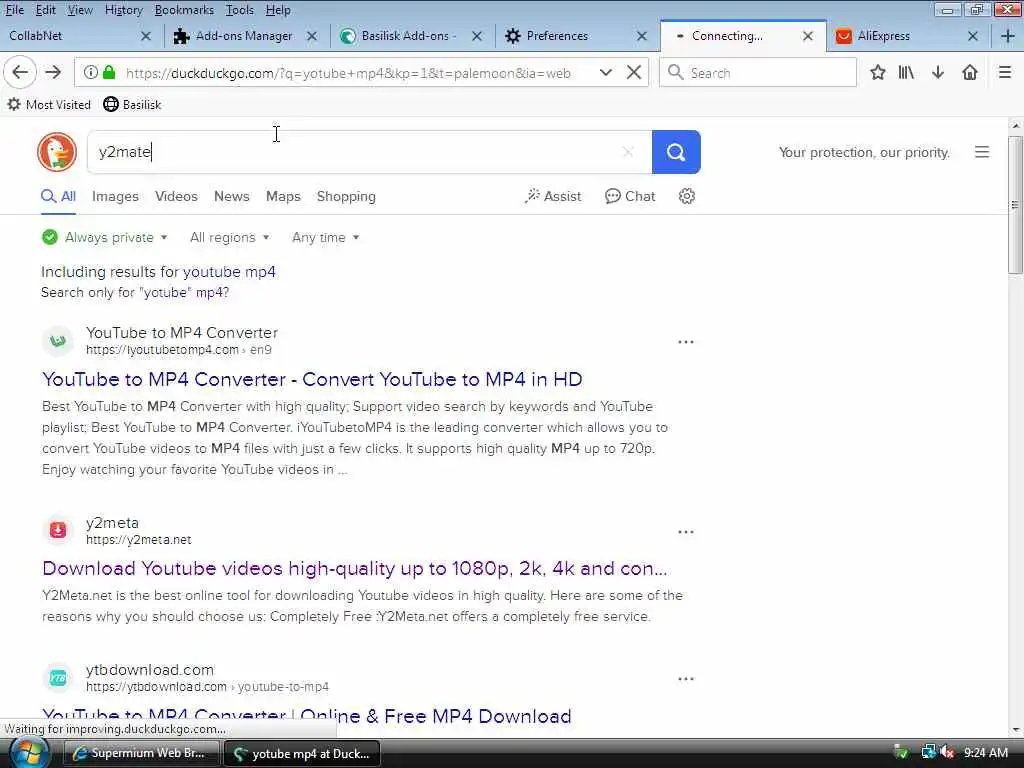Expand the All regions dropdown
The image size is (1024, 768).
click(x=230, y=237)
